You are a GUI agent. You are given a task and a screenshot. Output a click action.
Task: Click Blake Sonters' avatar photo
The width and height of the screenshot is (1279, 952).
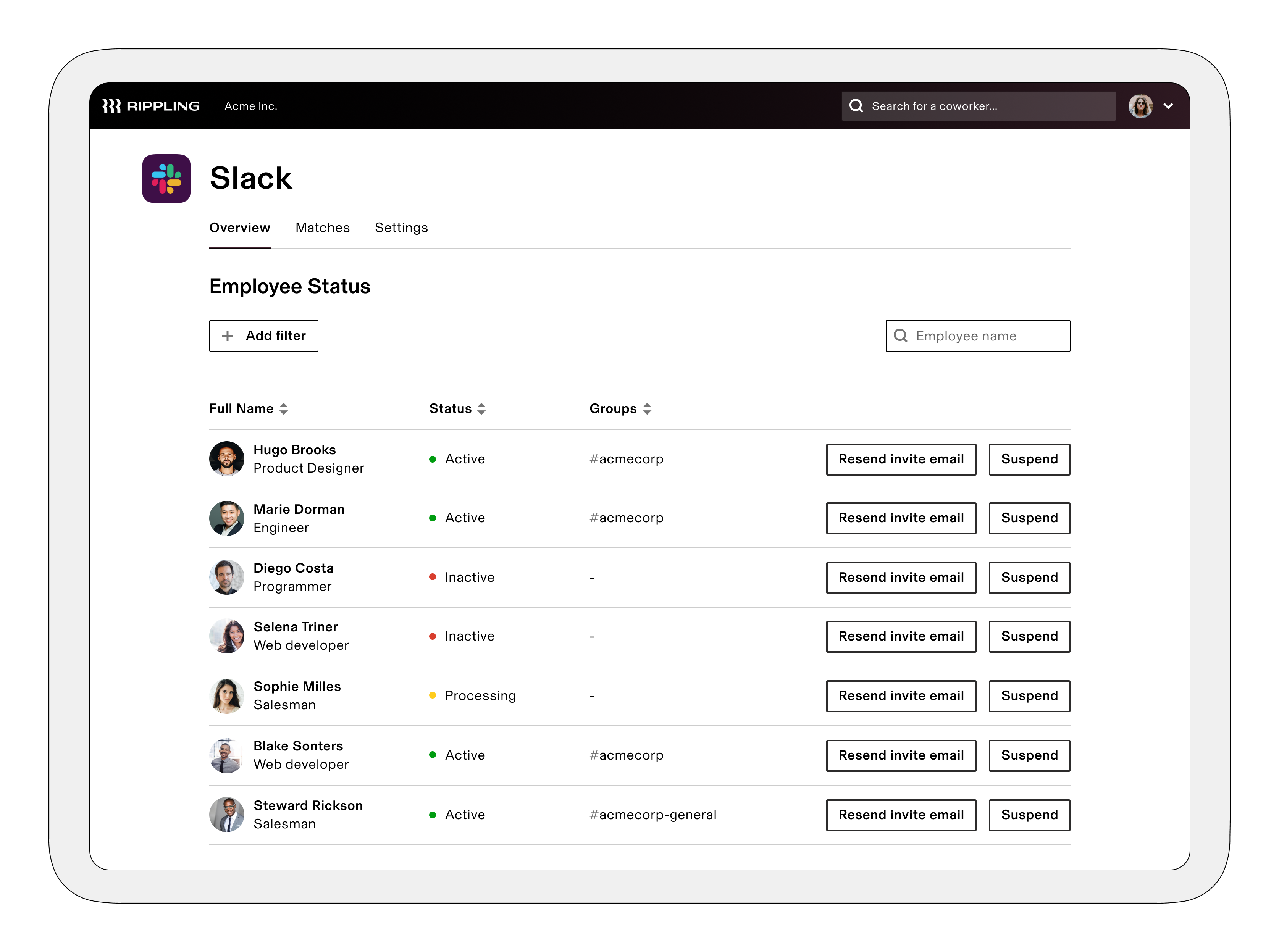pos(226,755)
